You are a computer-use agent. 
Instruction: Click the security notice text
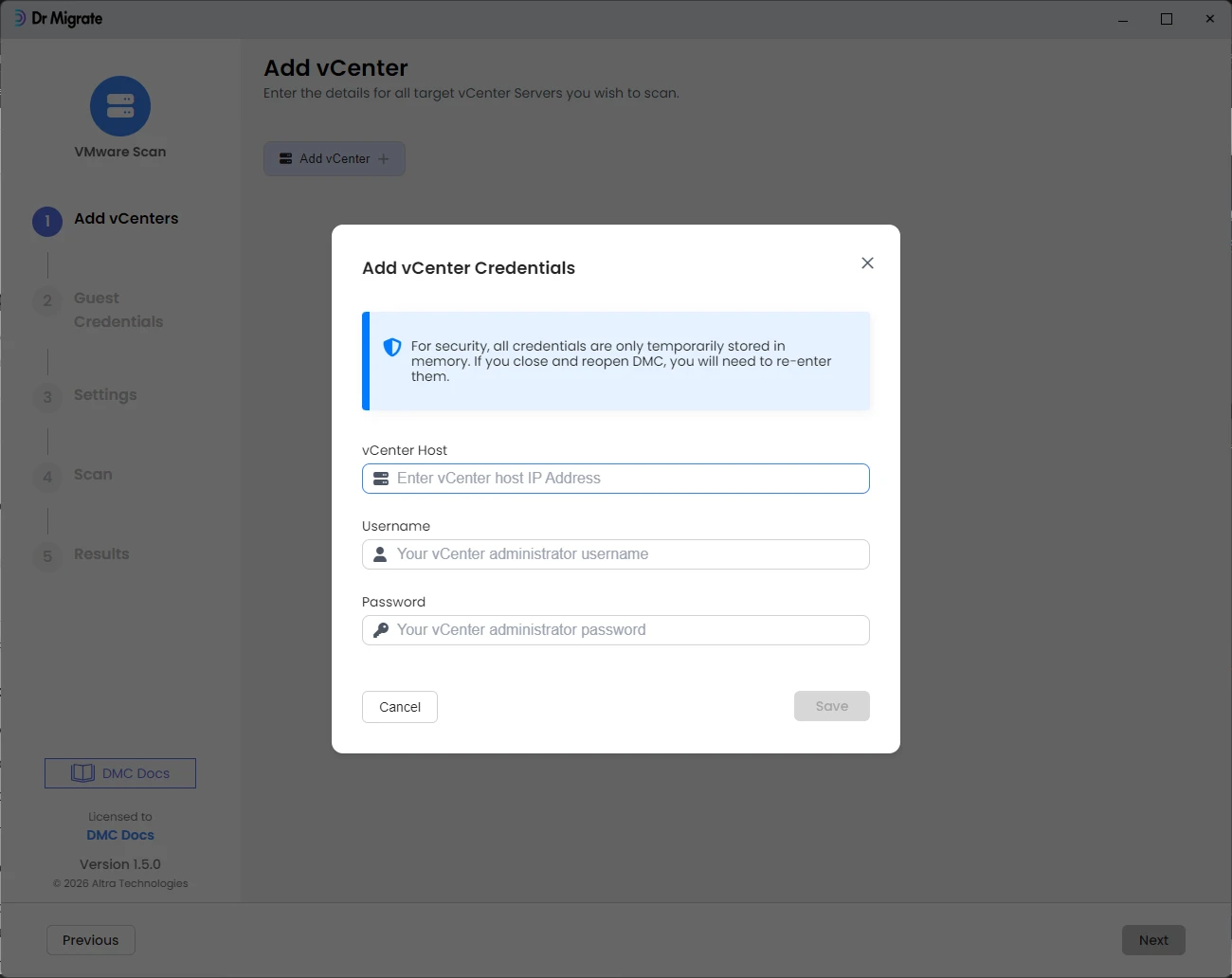point(621,361)
